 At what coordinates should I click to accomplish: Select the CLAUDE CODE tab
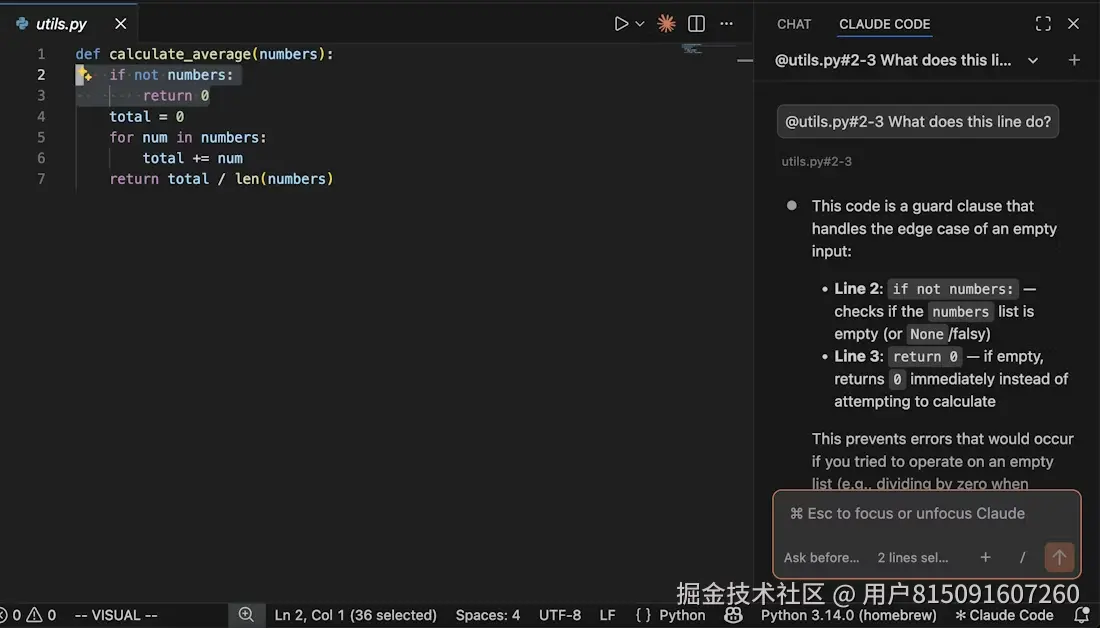coord(884,23)
